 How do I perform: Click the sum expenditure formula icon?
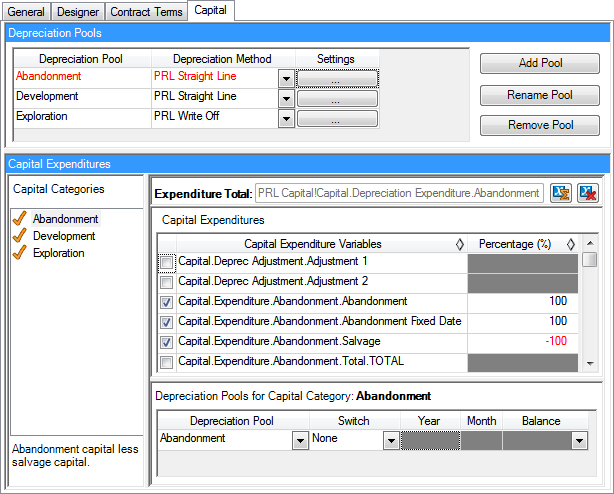560,193
